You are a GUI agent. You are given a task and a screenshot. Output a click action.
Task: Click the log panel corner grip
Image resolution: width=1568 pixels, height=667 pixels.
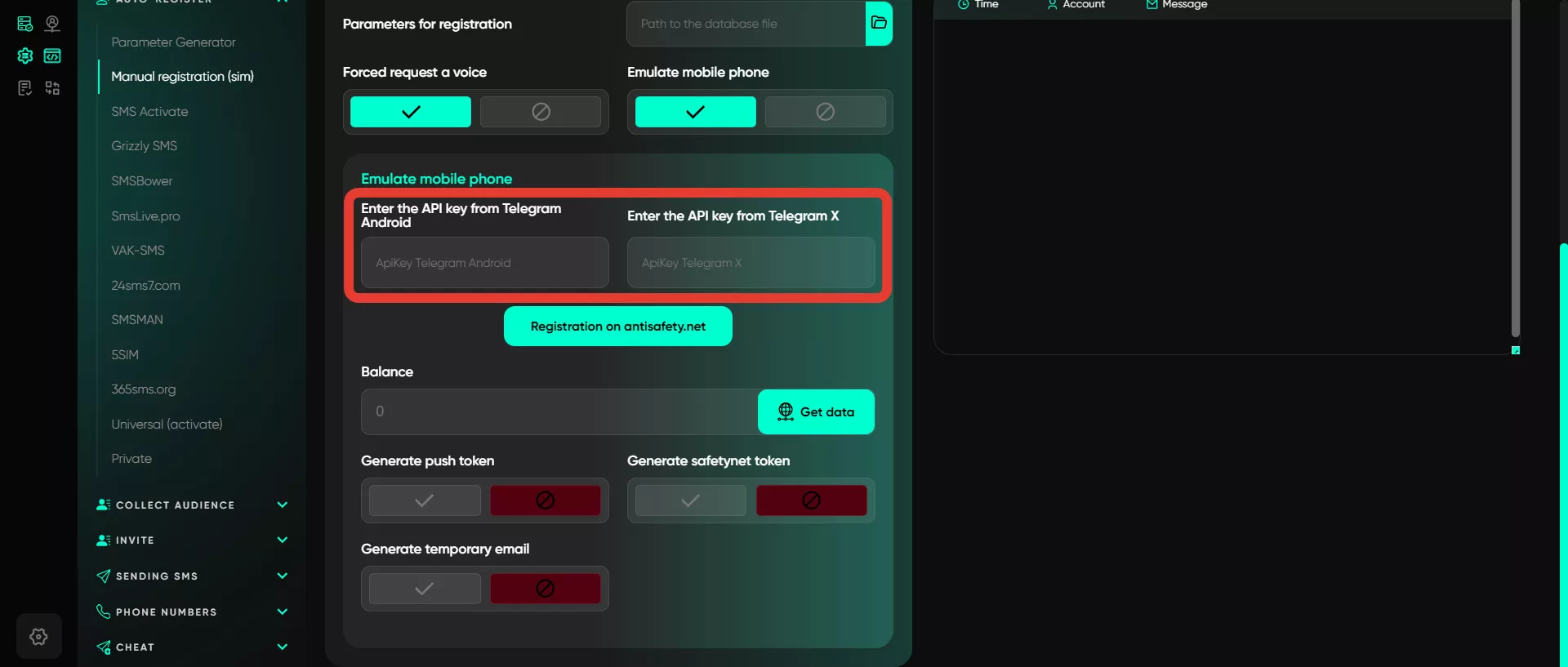(x=1516, y=350)
